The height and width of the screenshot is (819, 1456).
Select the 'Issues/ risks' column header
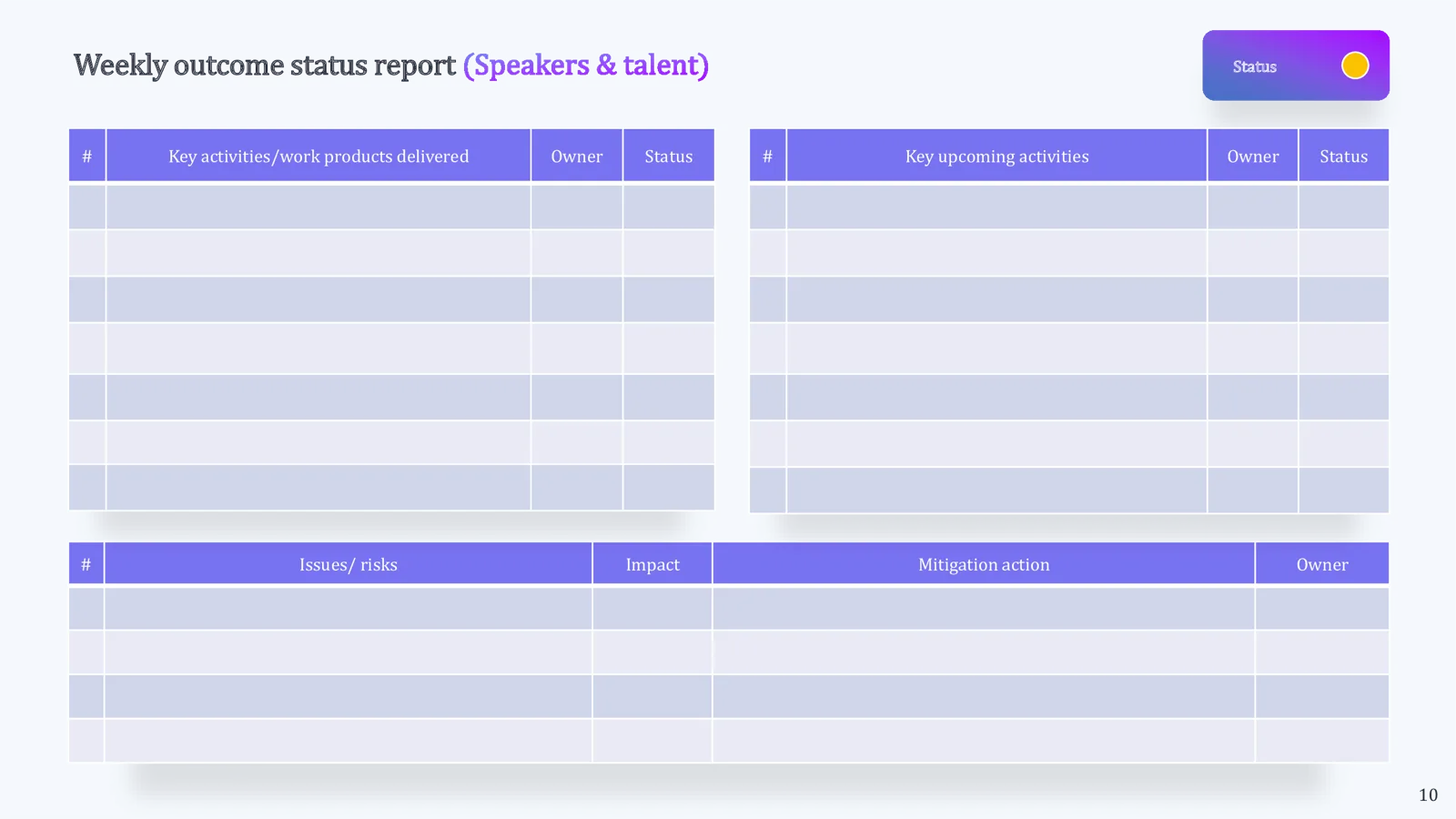[x=349, y=564]
